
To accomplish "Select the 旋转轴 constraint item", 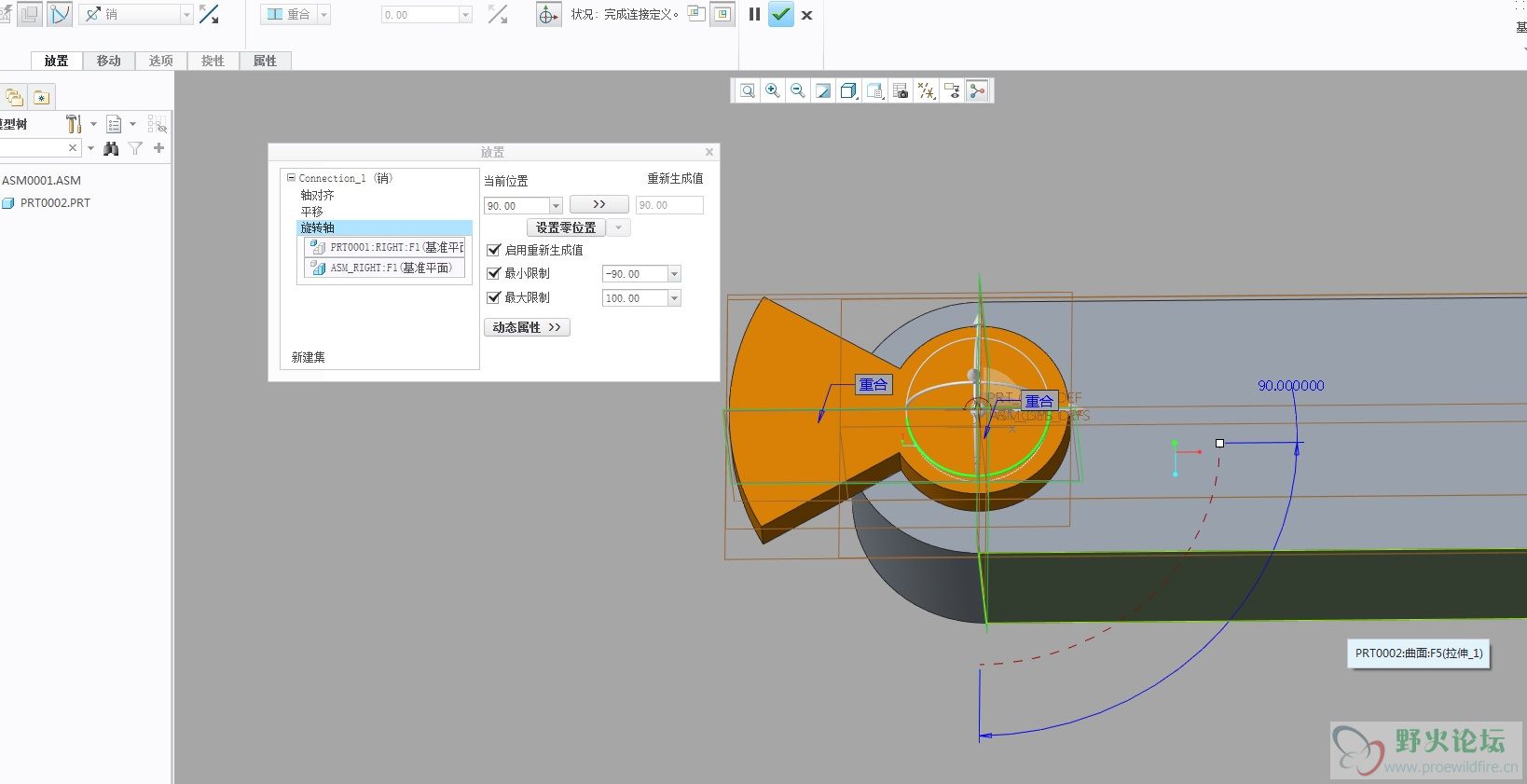I will point(385,227).
